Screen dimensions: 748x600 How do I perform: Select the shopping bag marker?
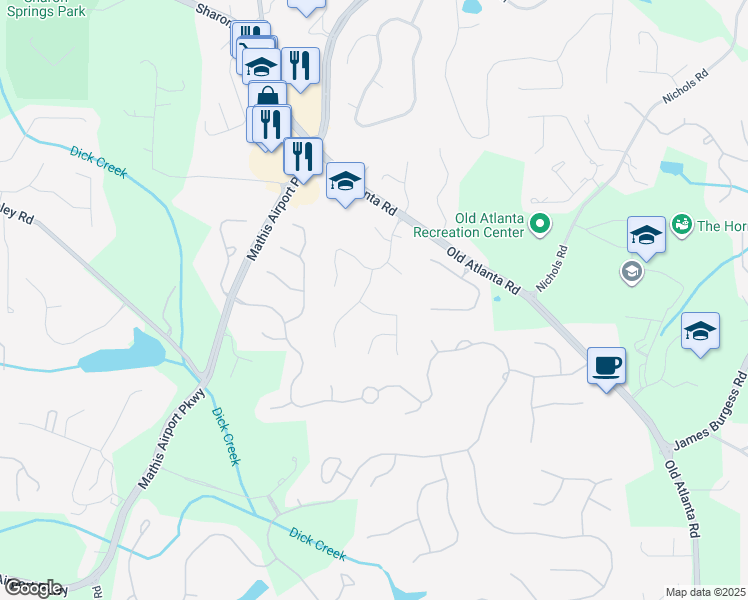268,96
